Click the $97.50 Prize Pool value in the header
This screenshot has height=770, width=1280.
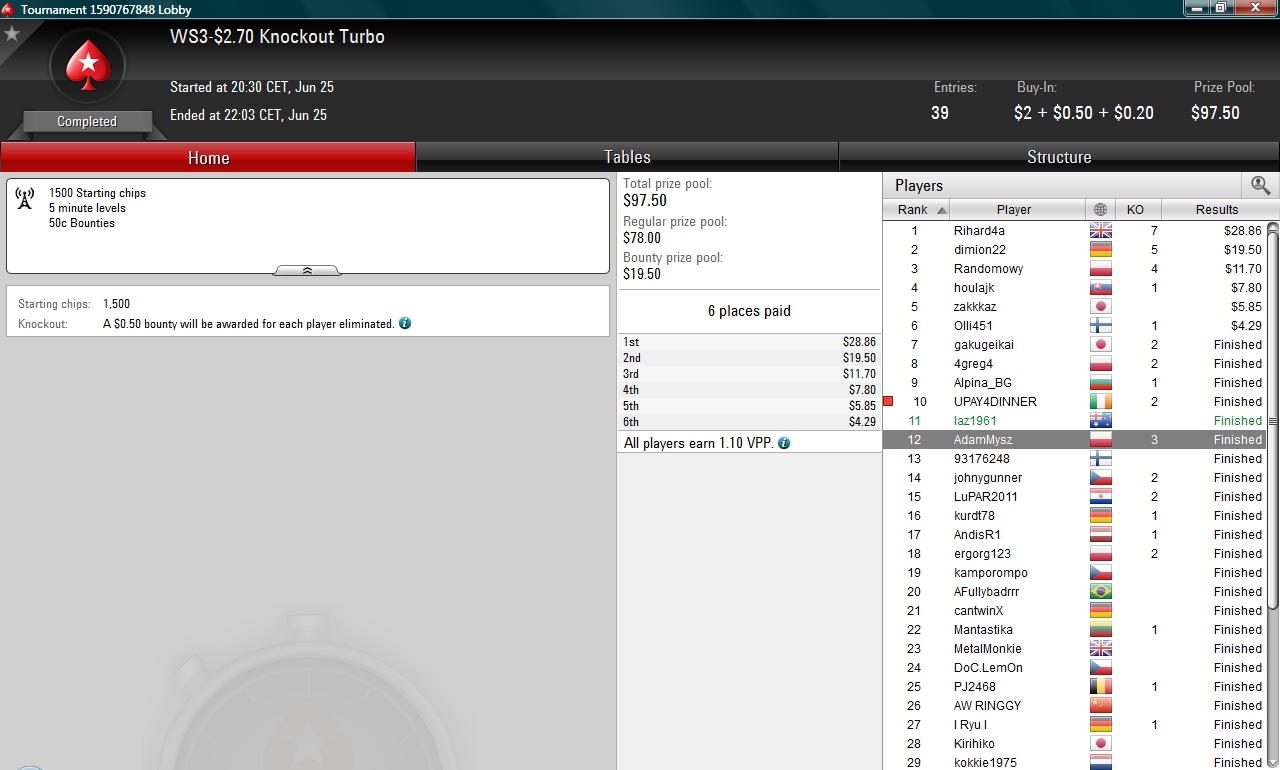coord(1215,113)
